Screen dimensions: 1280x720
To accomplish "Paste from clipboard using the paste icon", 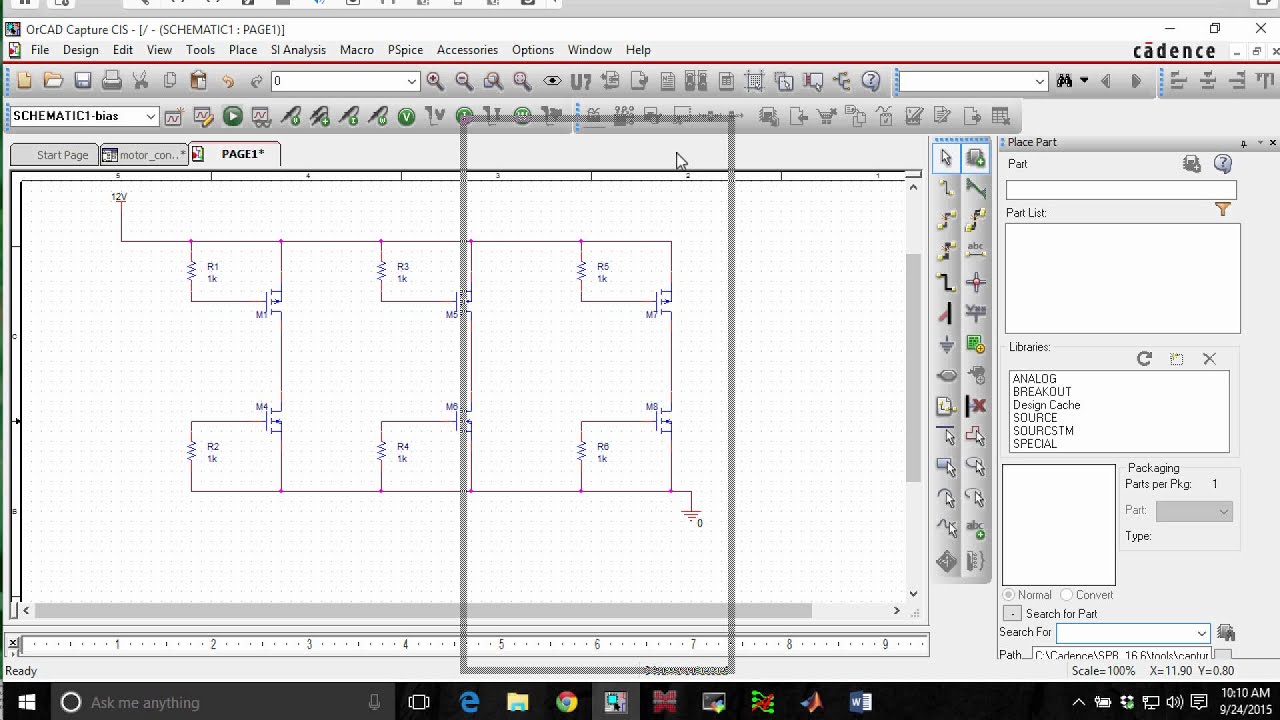I will click(x=199, y=81).
